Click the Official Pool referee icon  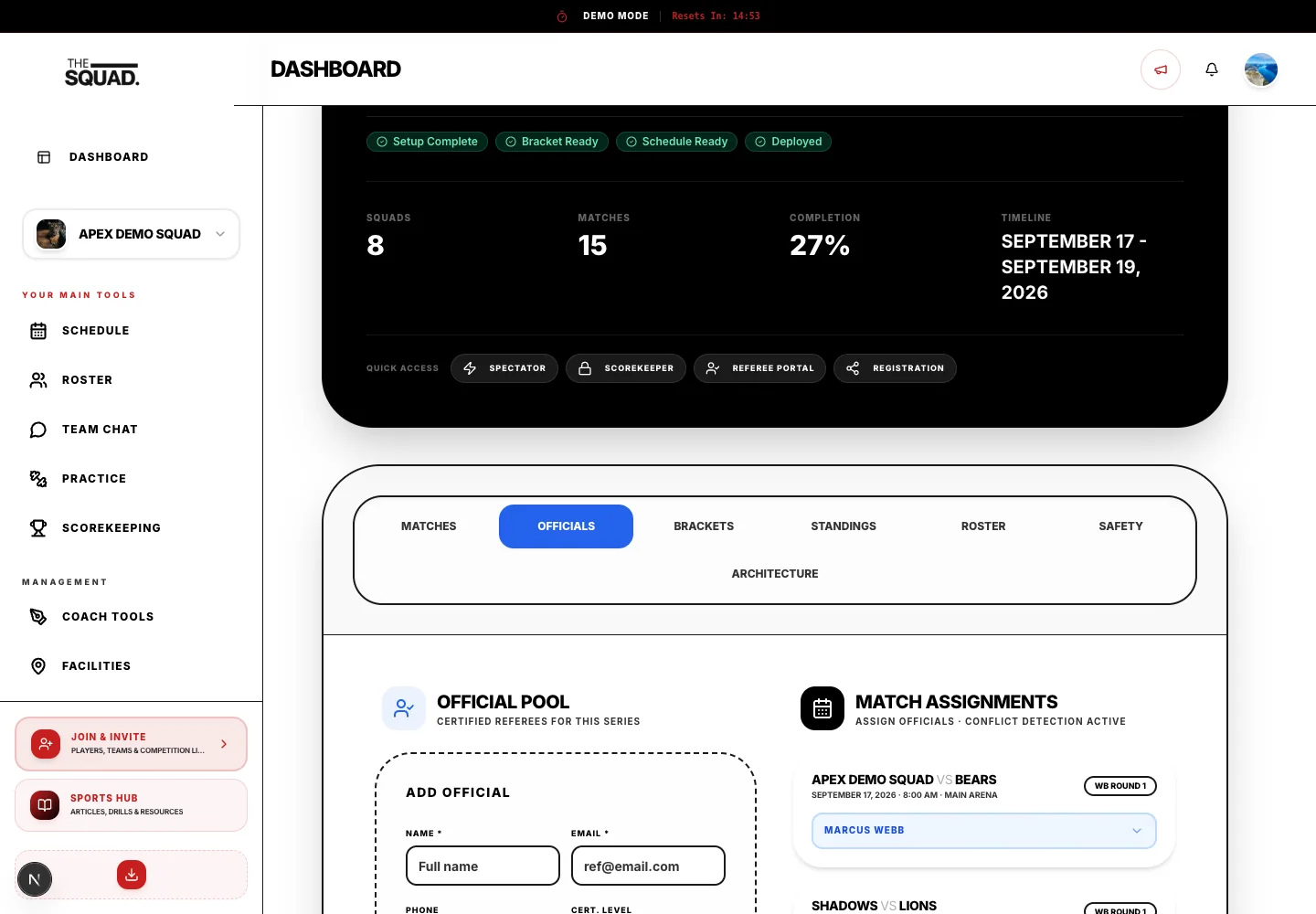404,708
